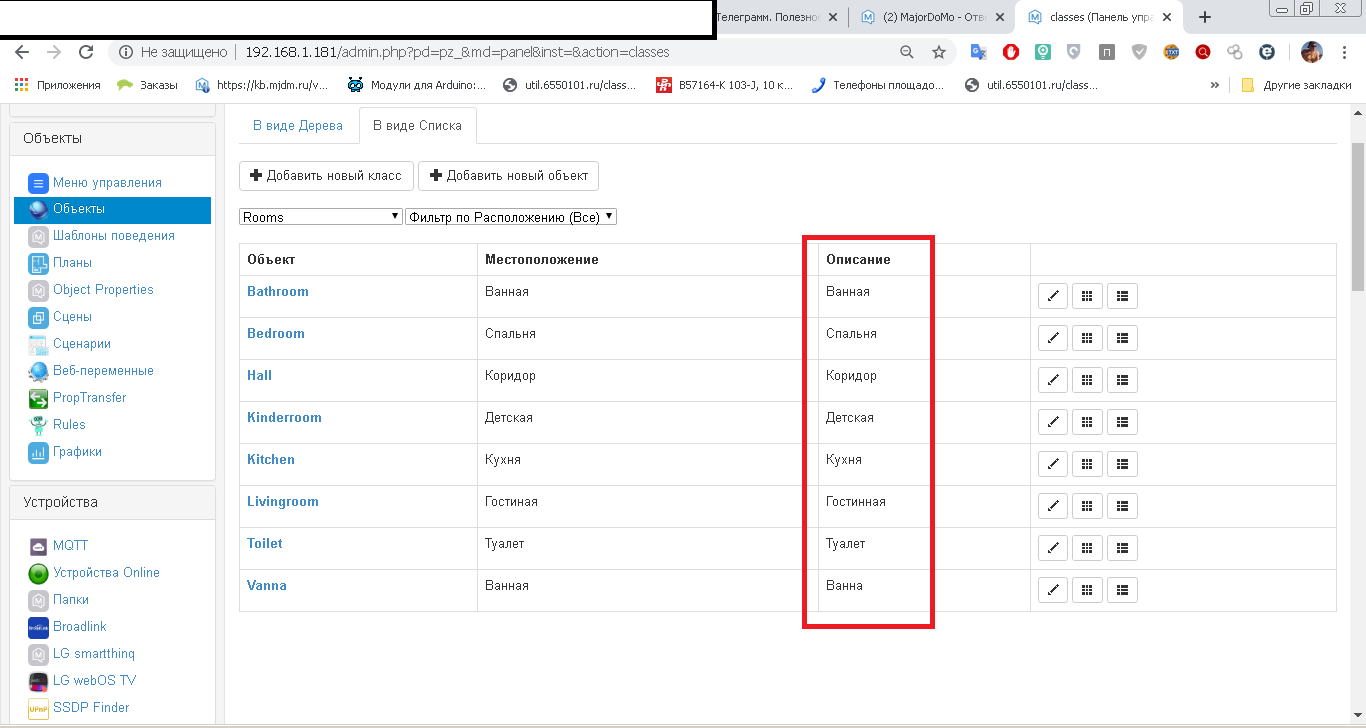The image size is (1366, 728).
Task: Open the Заказы bookmark
Action: tap(147, 85)
